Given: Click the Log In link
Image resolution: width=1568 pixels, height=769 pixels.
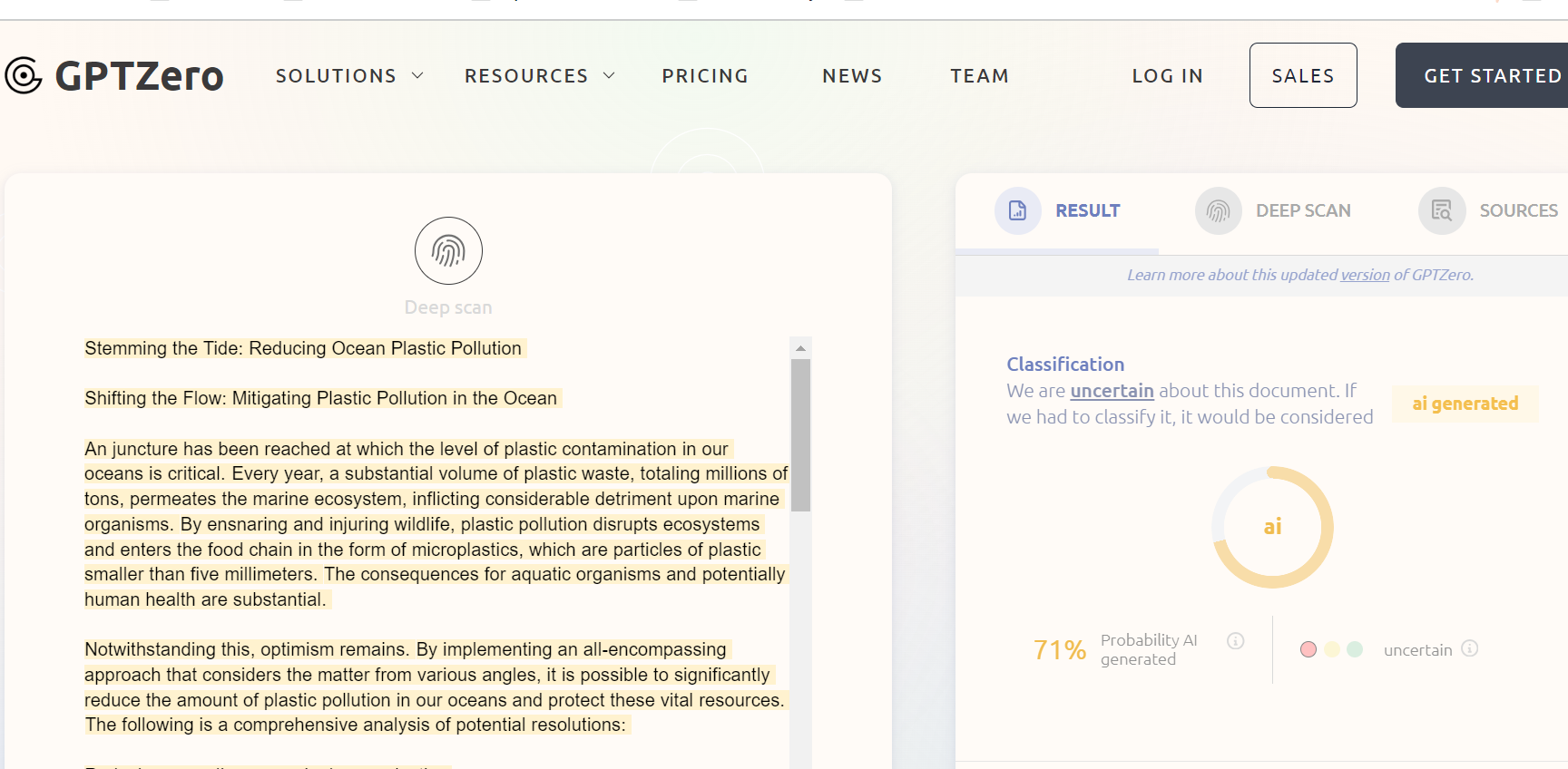Looking at the screenshot, I should click(1167, 76).
